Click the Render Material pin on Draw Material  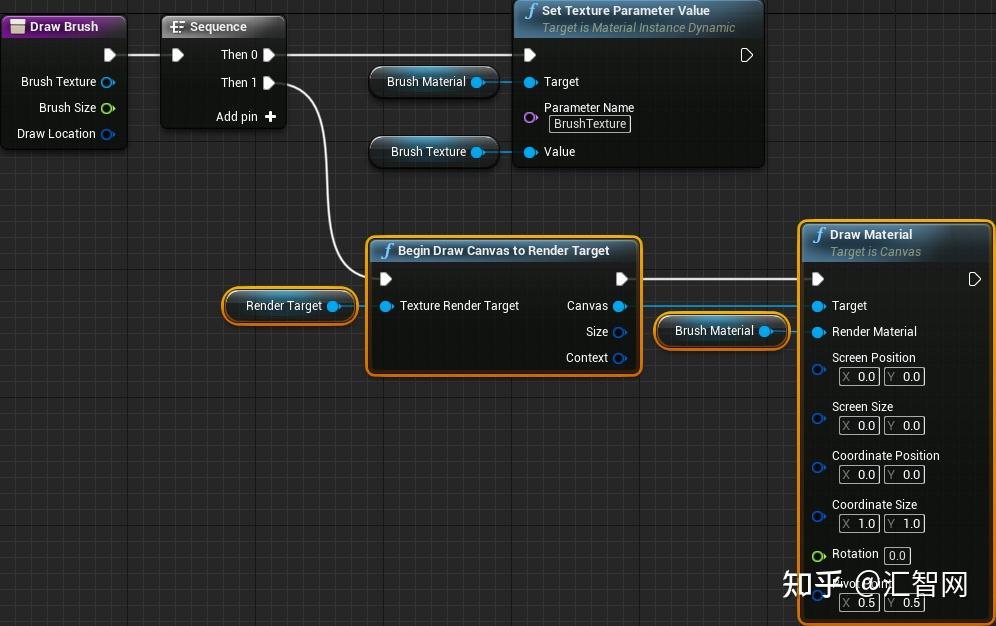click(x=819, y=332)
